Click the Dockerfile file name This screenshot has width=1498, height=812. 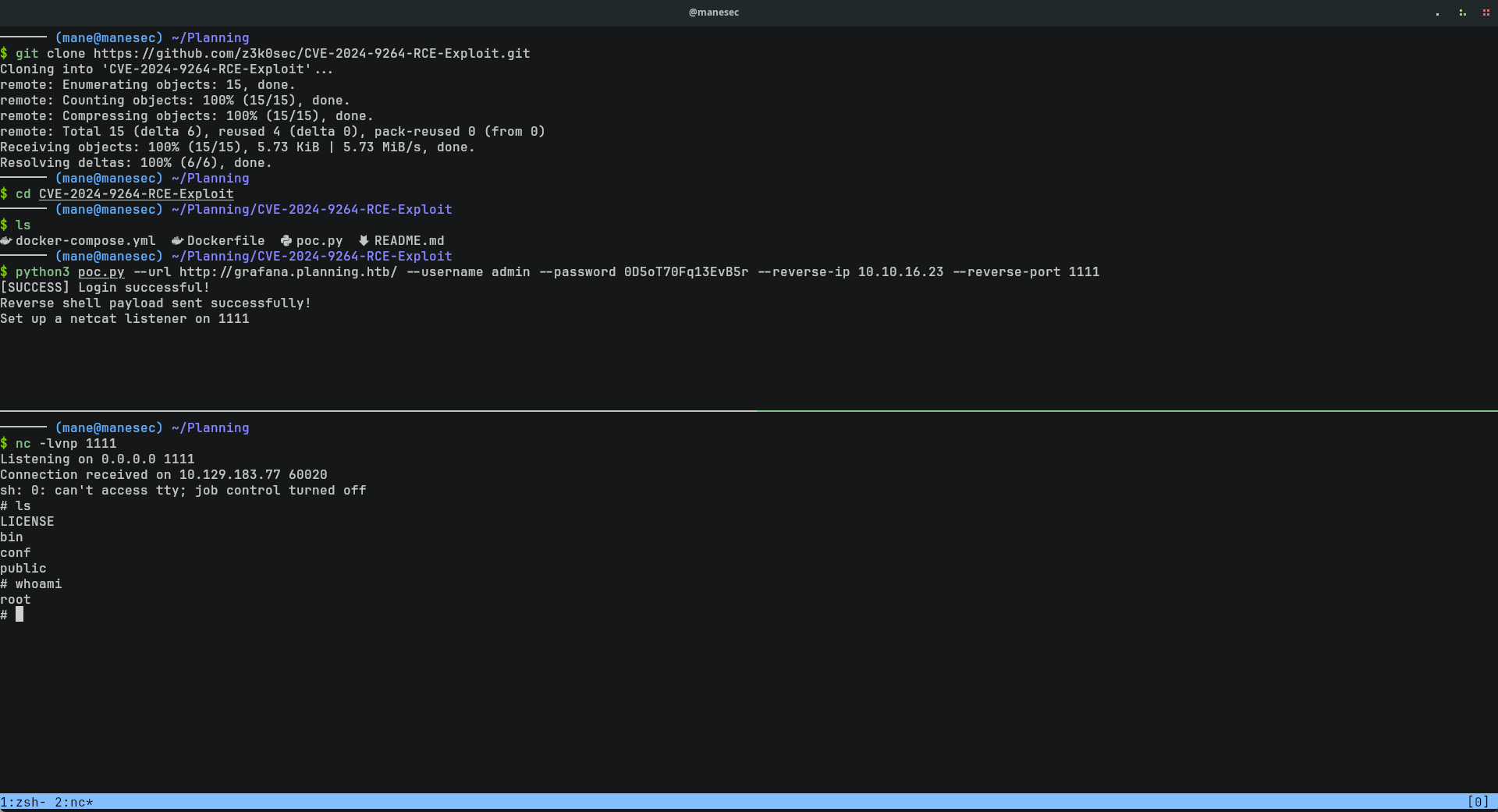[x=226, y=240]
